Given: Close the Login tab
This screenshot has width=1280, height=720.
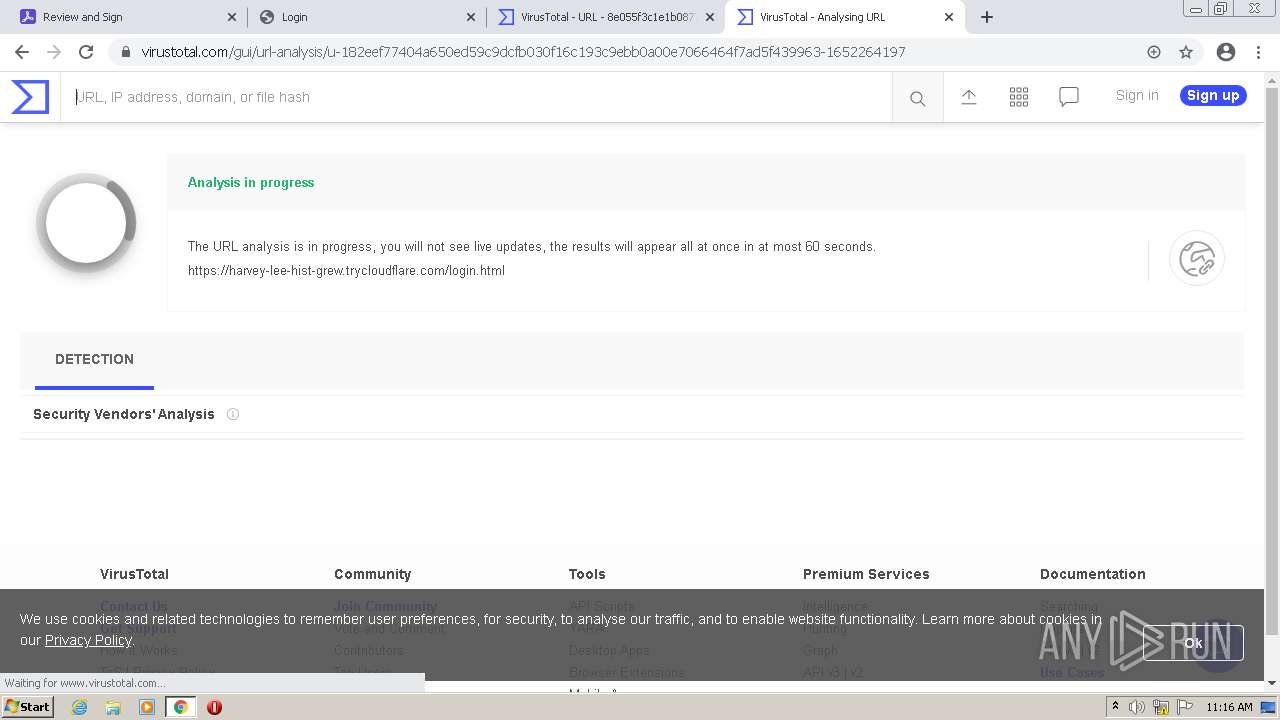Looking at the screenshot, I should click(x=471, y=17).
